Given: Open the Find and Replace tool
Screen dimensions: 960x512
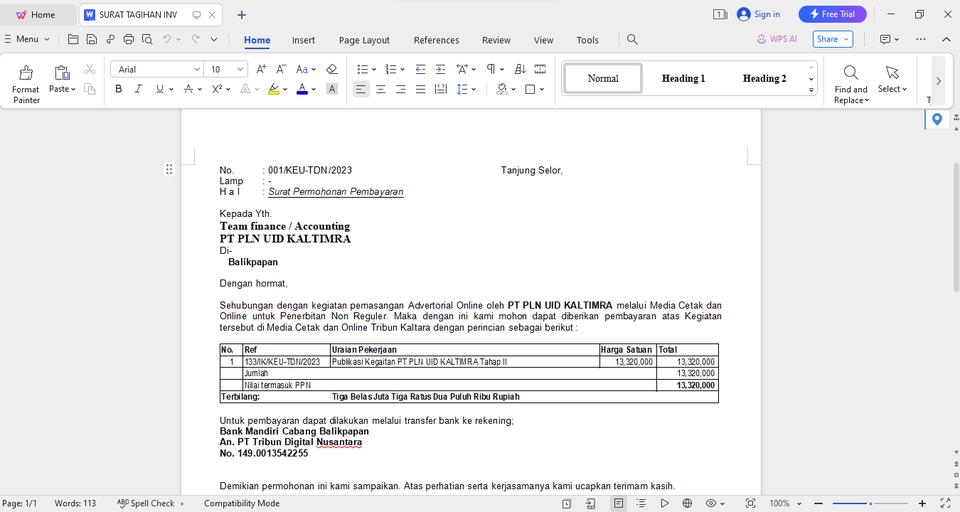Looking at the screenshot, I should [851, 84].
